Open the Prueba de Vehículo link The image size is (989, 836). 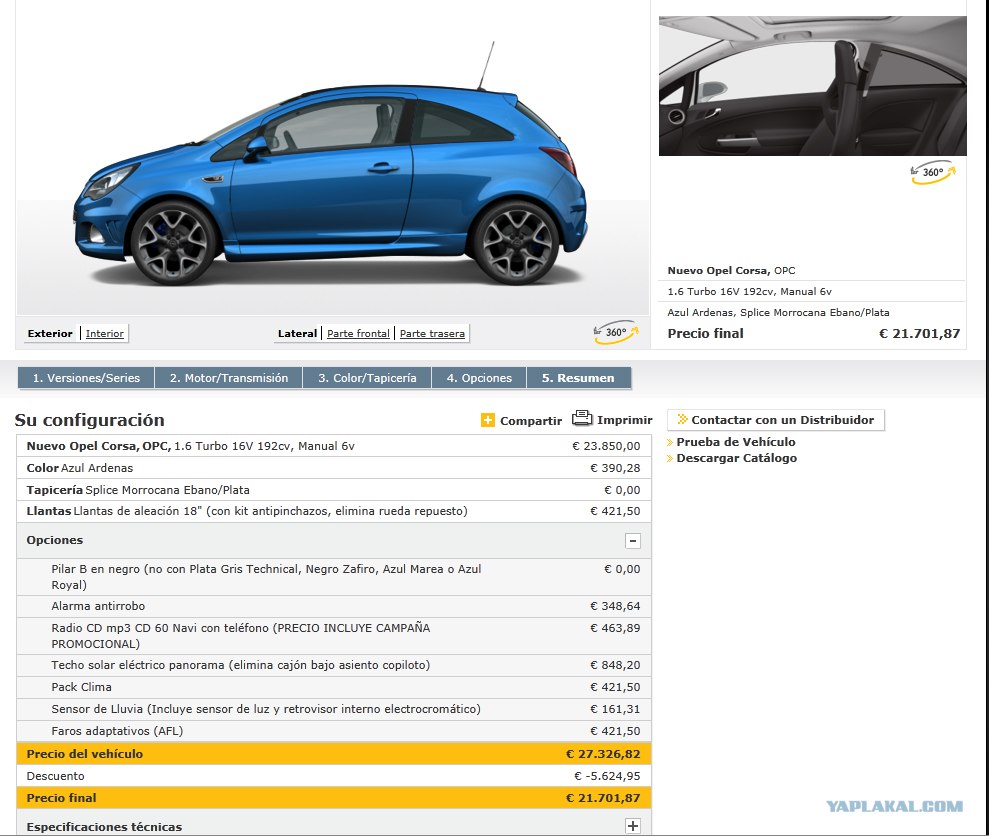coord(735,442)
